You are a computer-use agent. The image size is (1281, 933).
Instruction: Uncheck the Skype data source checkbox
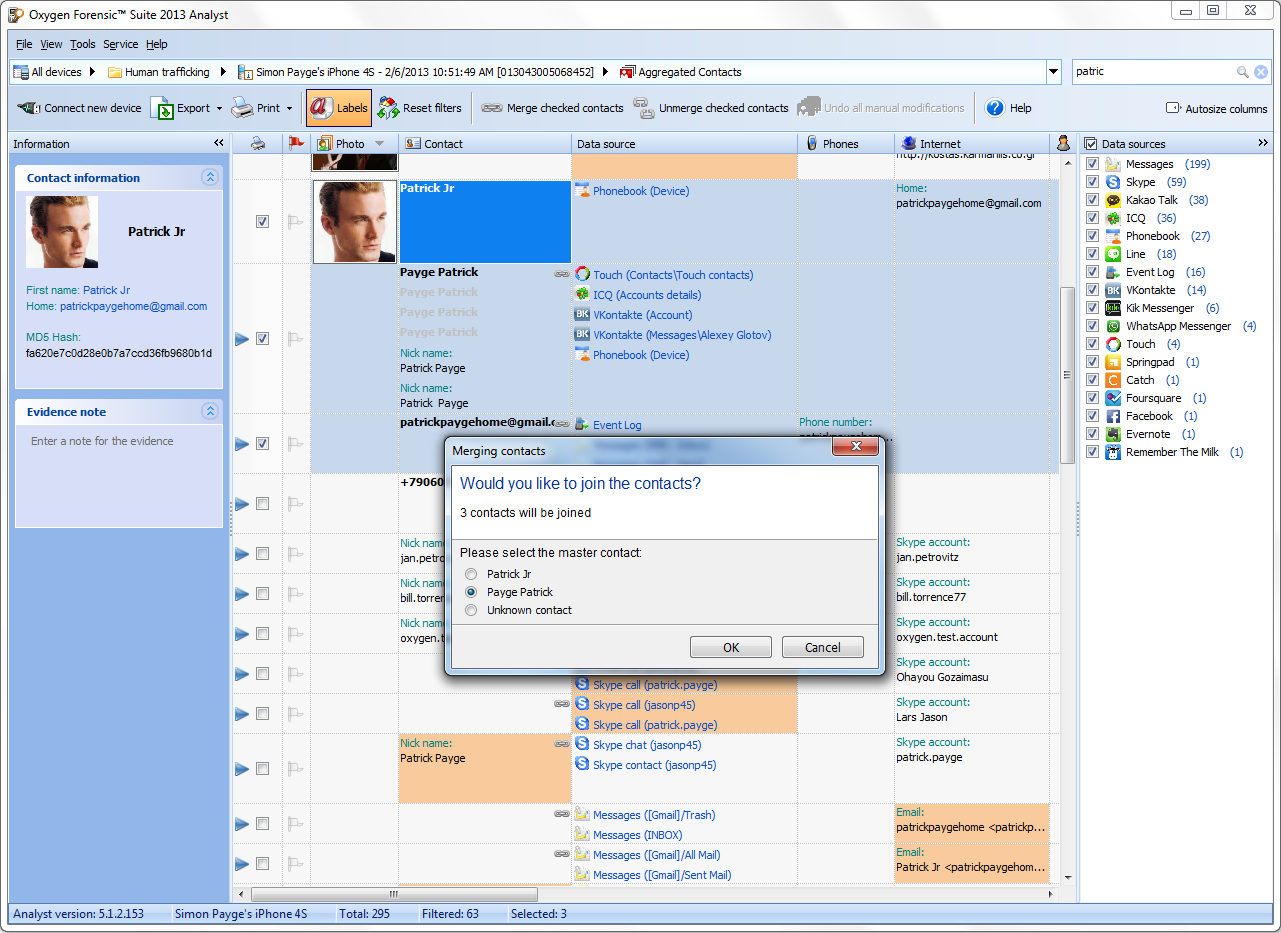(1092, 182)
